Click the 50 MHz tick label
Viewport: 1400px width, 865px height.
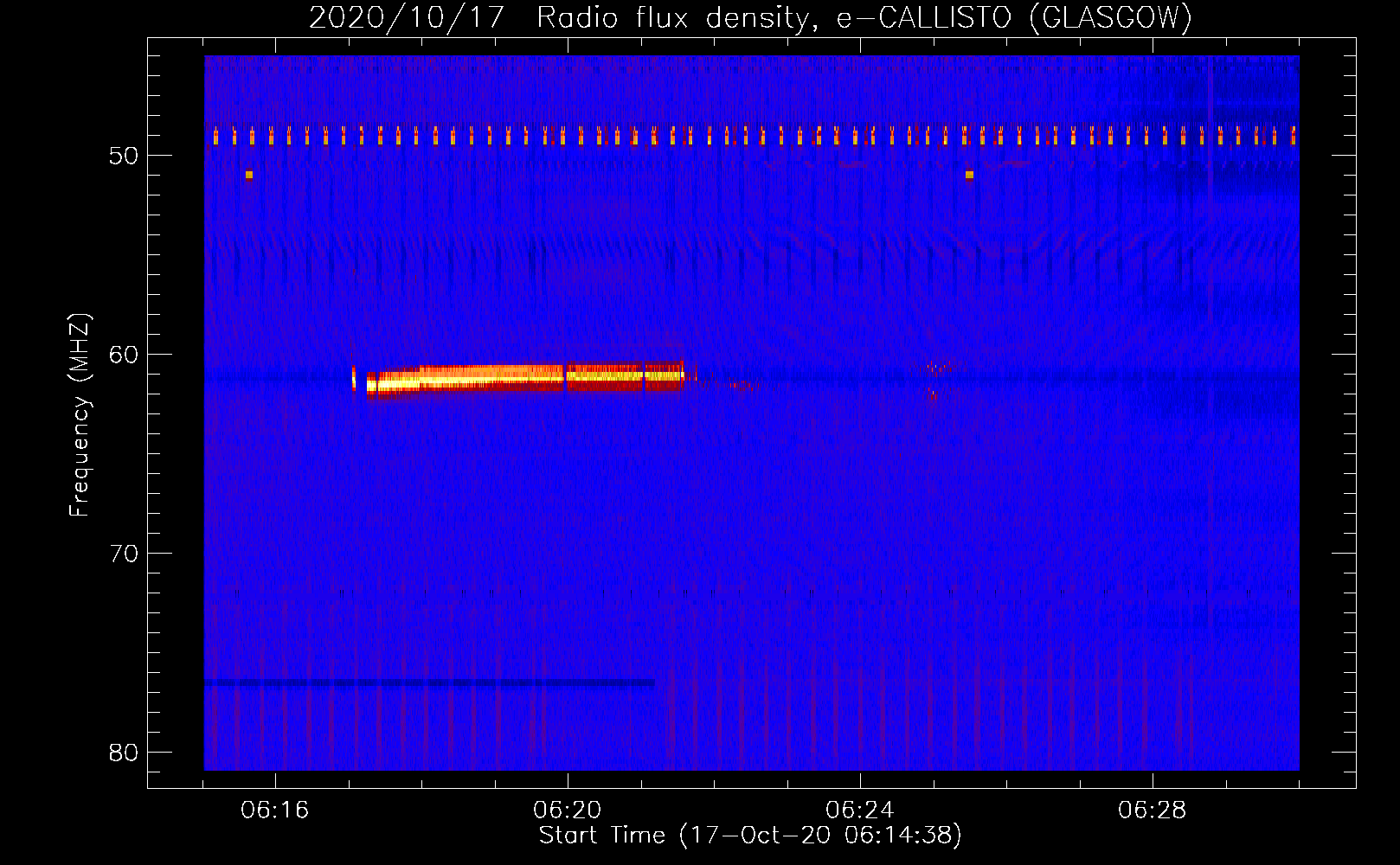point(124,156)
